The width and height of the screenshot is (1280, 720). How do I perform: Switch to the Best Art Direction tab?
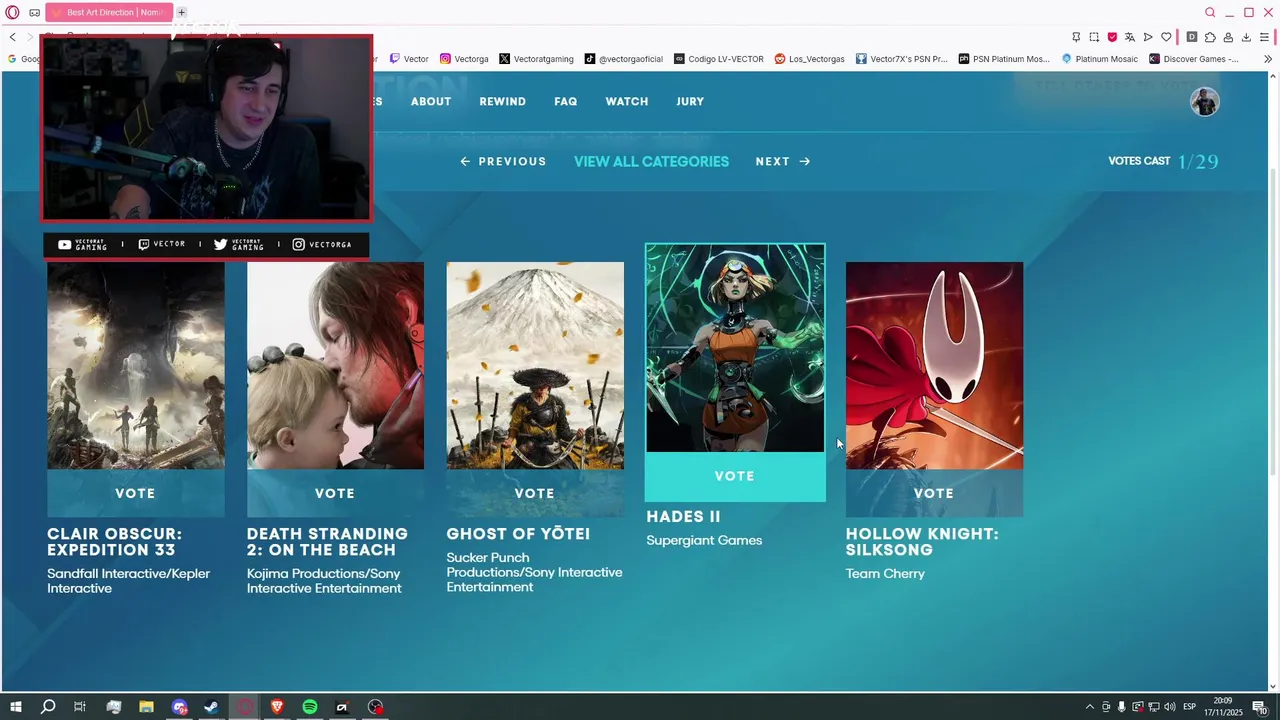tap(110, 13)
